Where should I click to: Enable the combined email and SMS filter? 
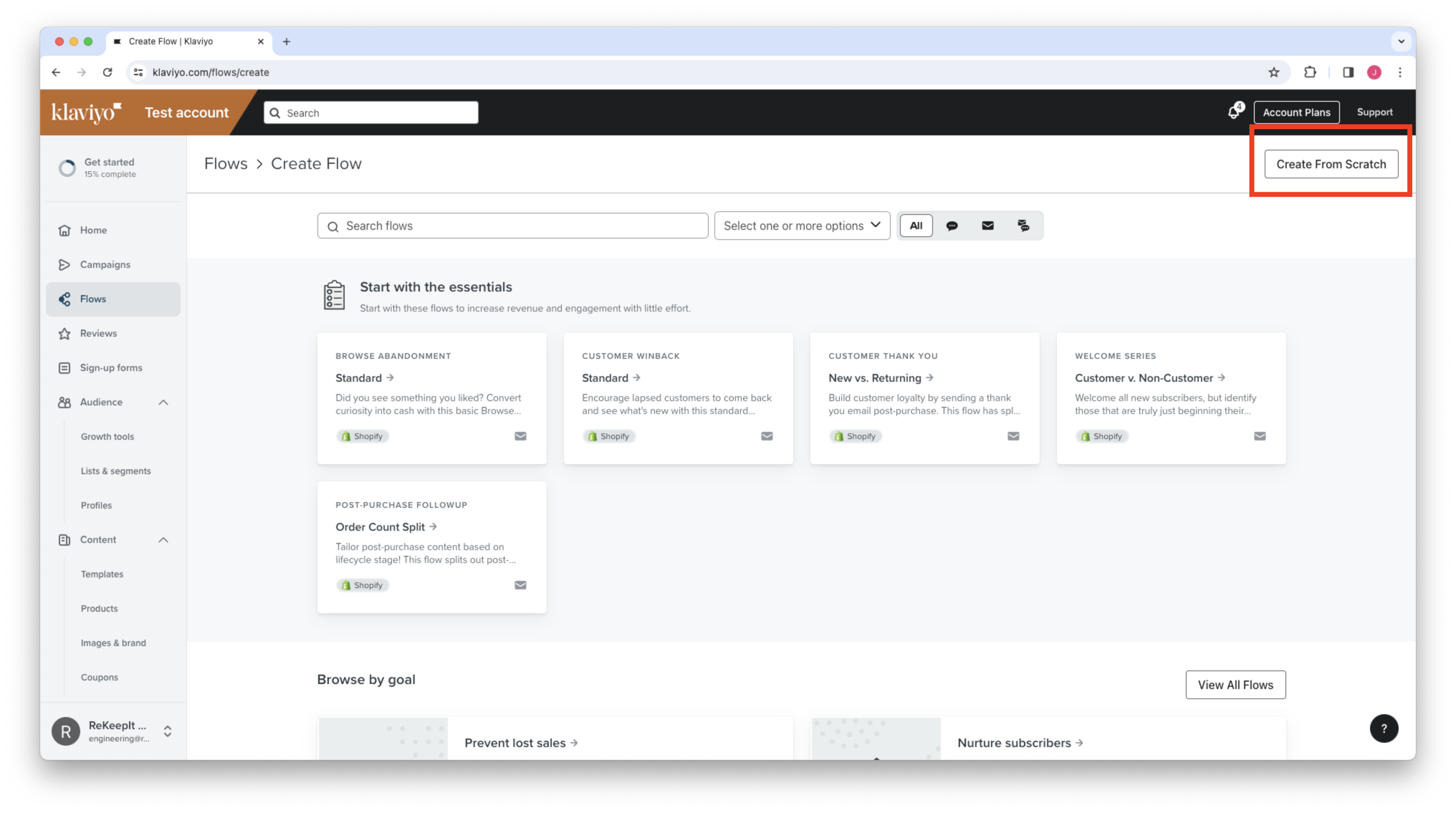tap(1023, 225)
